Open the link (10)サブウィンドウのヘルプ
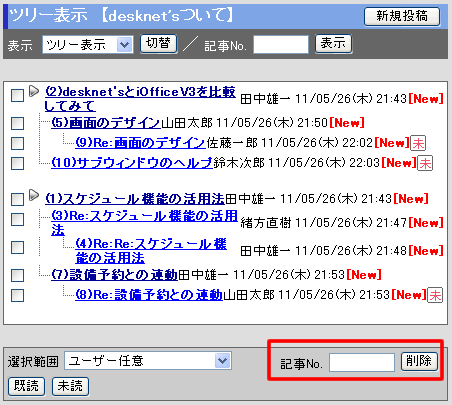 (x=132, y=163)
